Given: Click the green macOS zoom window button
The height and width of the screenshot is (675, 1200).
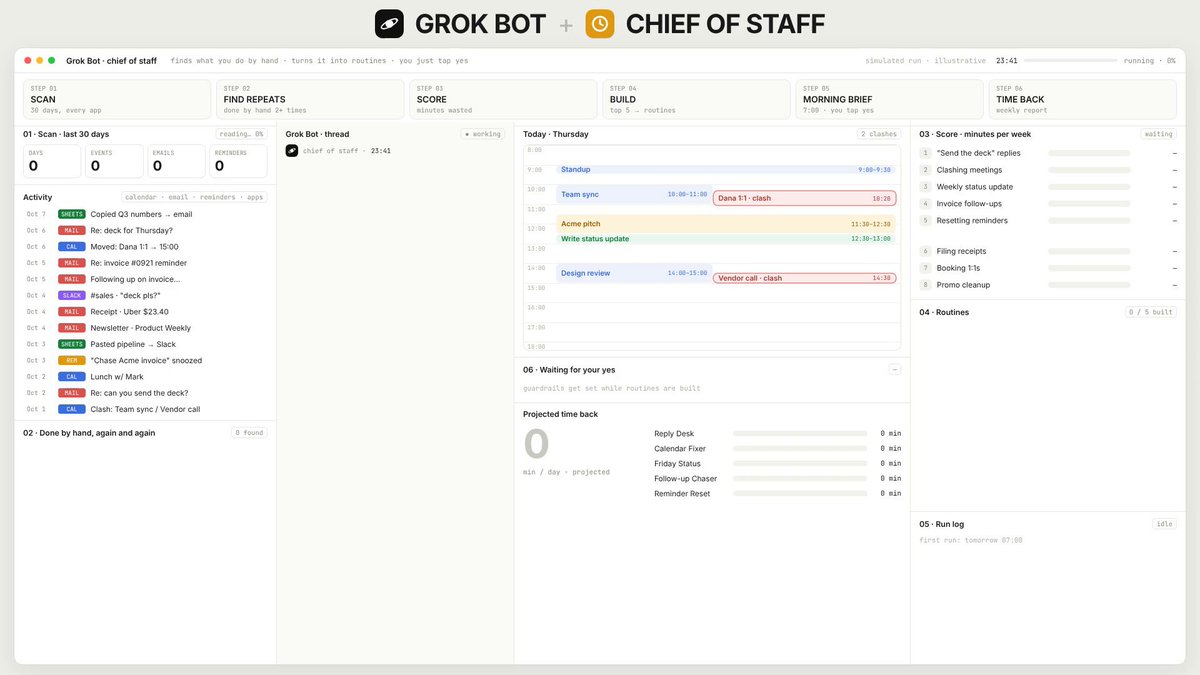Looking at the screenshot, I should 51,61.
